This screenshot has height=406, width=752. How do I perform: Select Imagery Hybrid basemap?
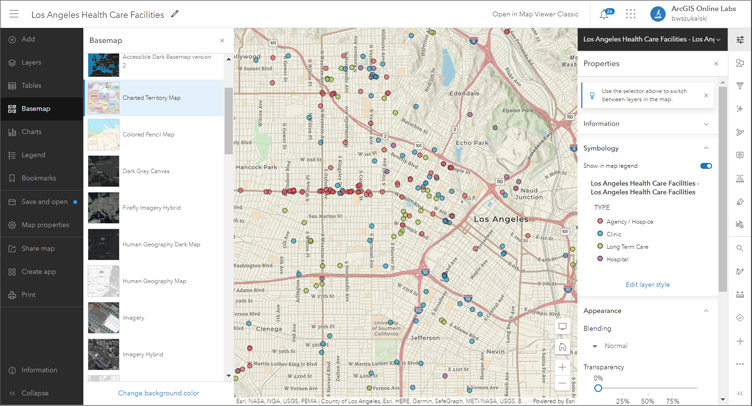154,355
